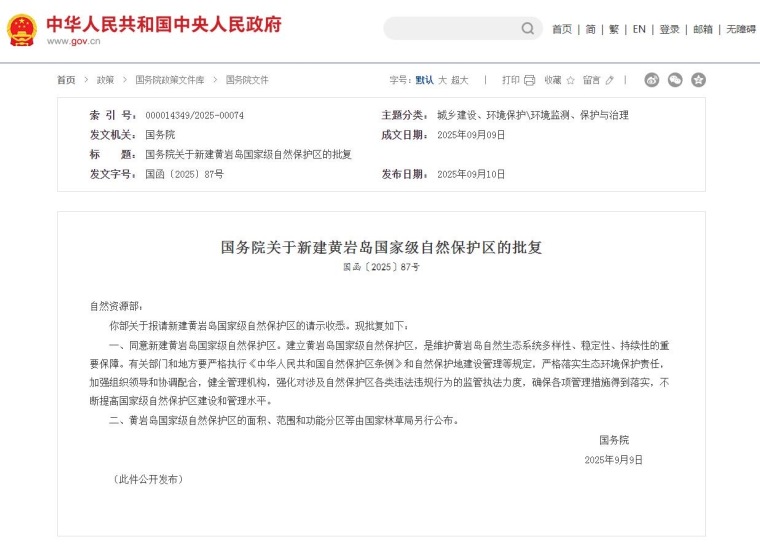
Task: Click the www.gov.cn address text
Action: pyautogui.click(x=74, y=41)
